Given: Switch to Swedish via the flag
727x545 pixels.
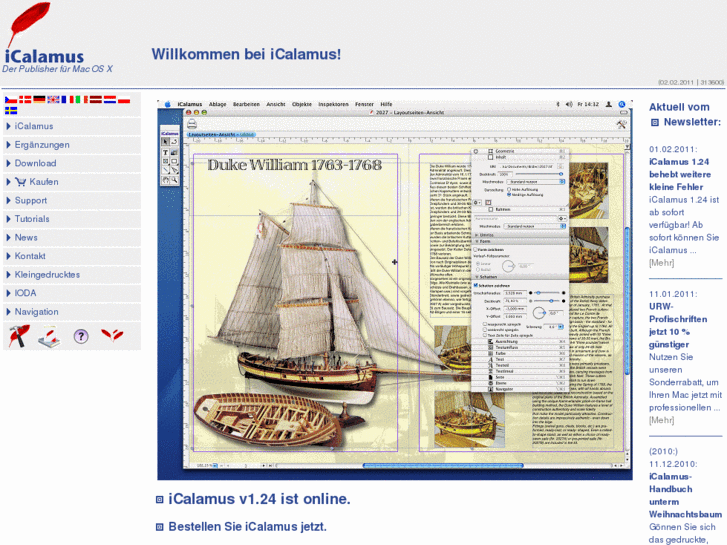Looking at the screenshot, I should 11,110.
